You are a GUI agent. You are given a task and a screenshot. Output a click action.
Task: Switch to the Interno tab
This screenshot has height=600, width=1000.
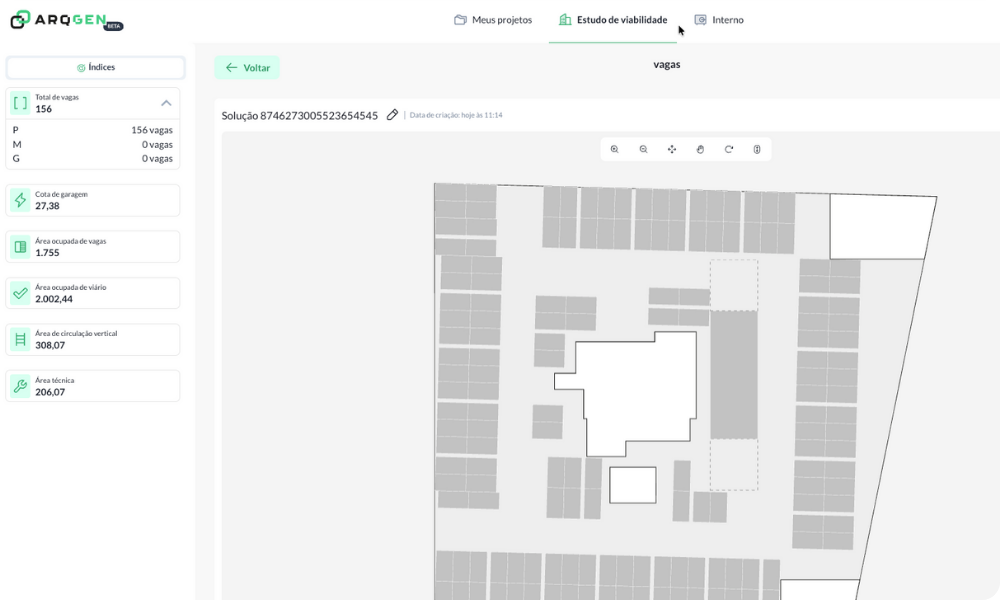point(719,20)
